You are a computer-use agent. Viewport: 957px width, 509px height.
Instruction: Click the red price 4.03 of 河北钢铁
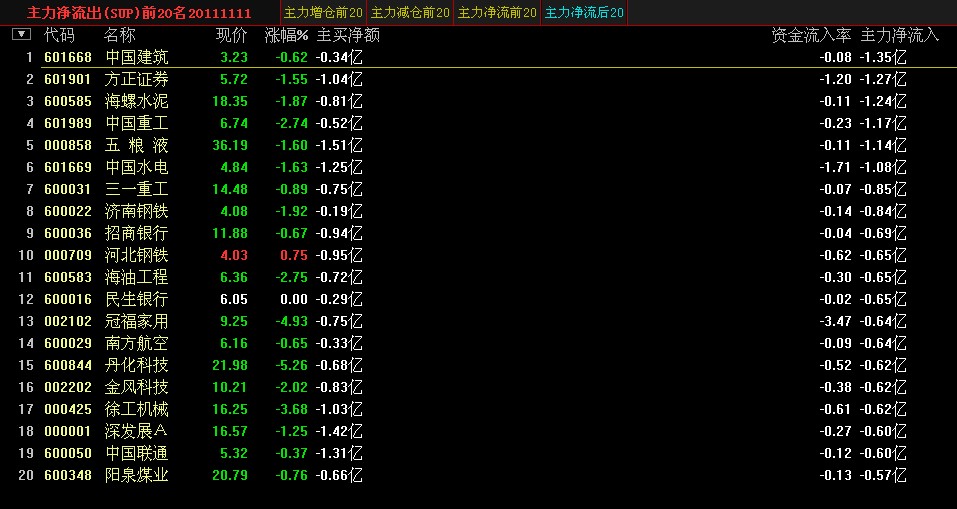click(234, 255)
